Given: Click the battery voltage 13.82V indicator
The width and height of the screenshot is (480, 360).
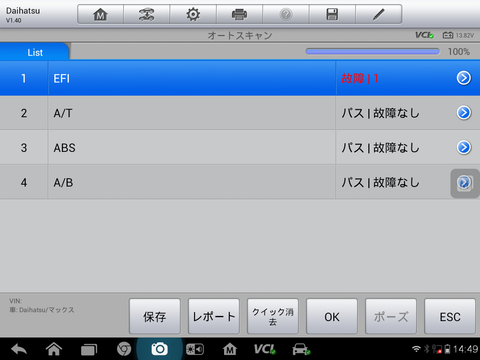Looking at the screenshot, I should tap(458, 35).
